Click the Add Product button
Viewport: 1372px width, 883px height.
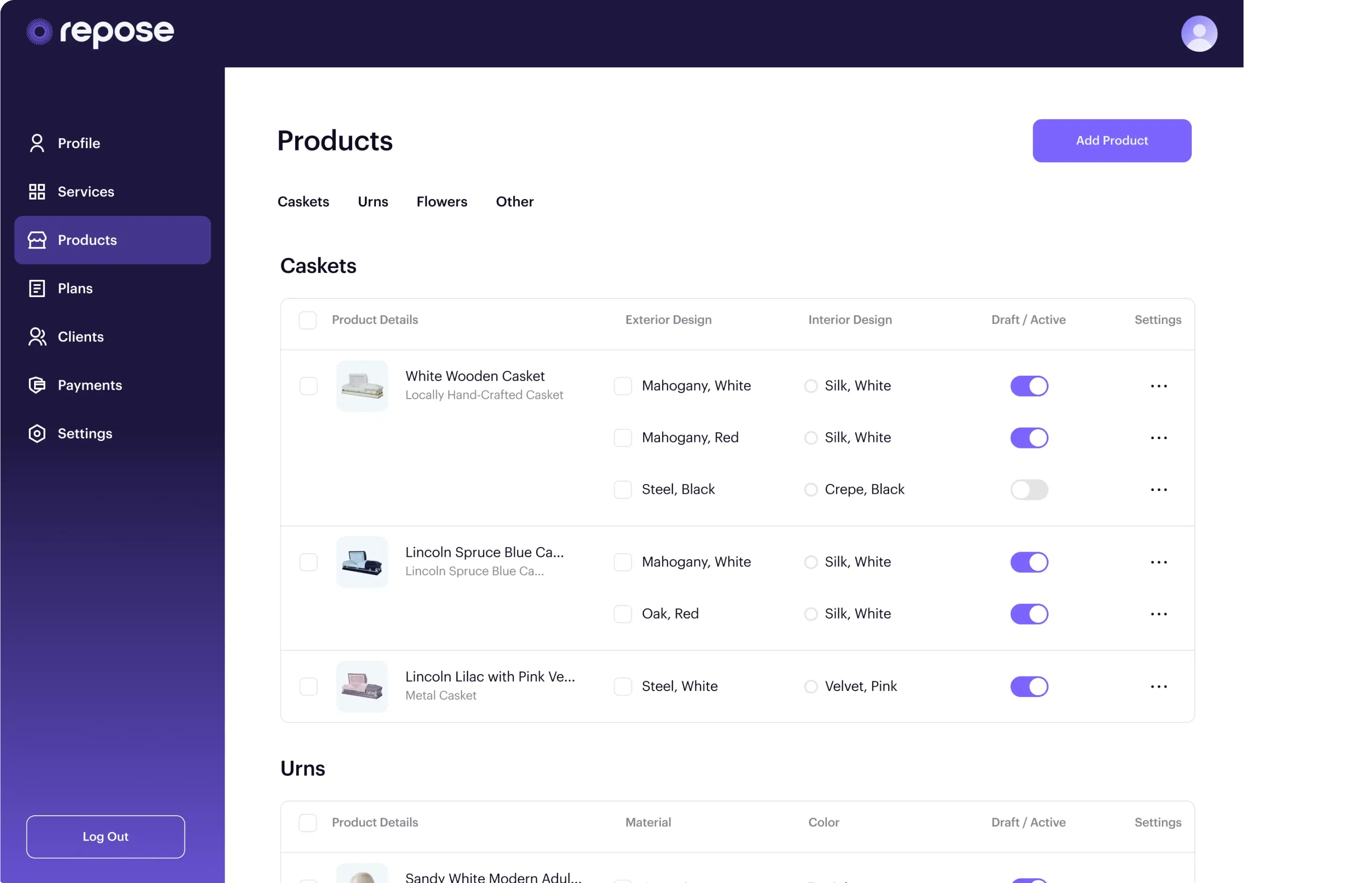[1112, 140]
